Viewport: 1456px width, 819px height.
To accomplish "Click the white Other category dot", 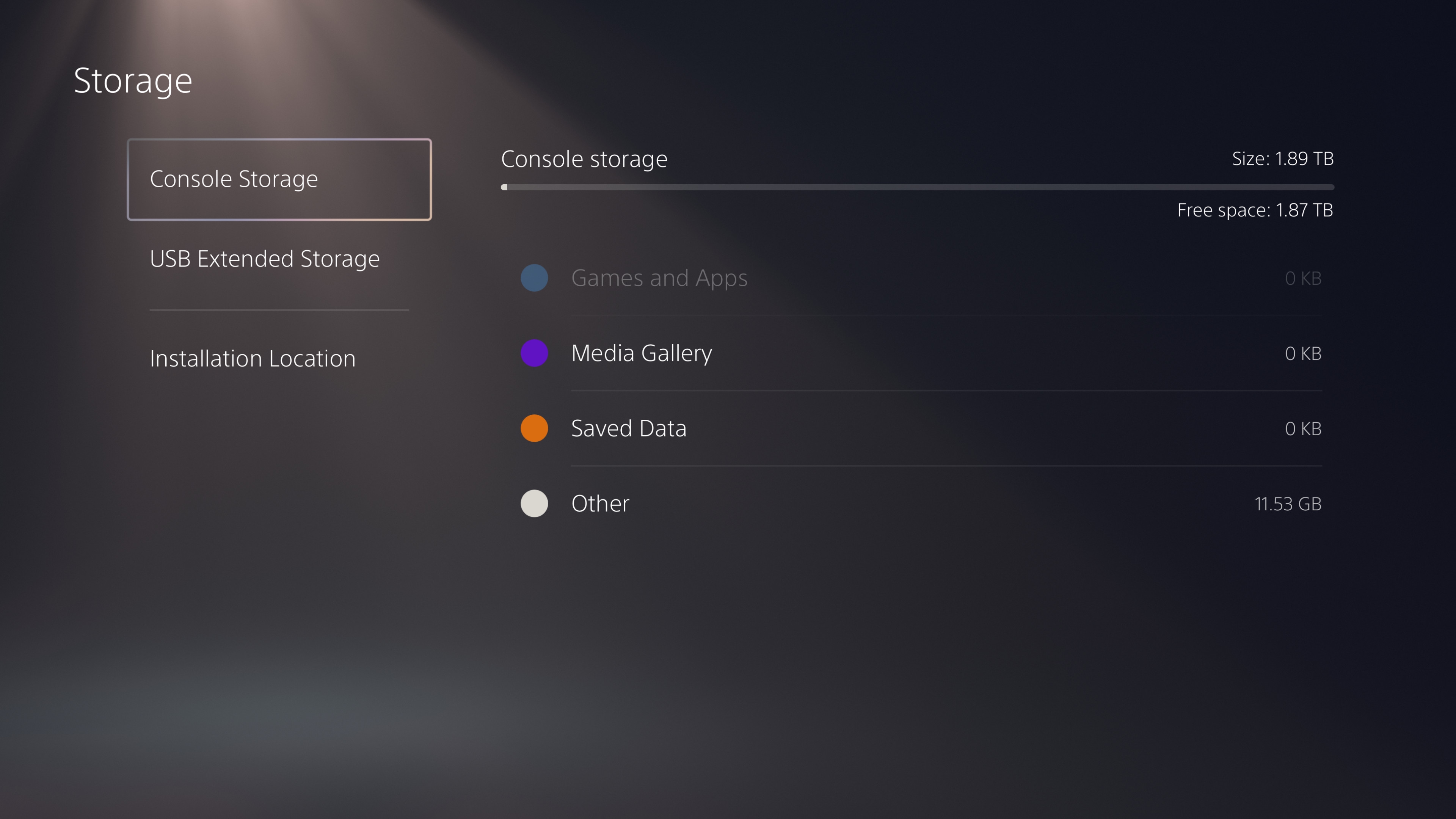I will [534, 503].
